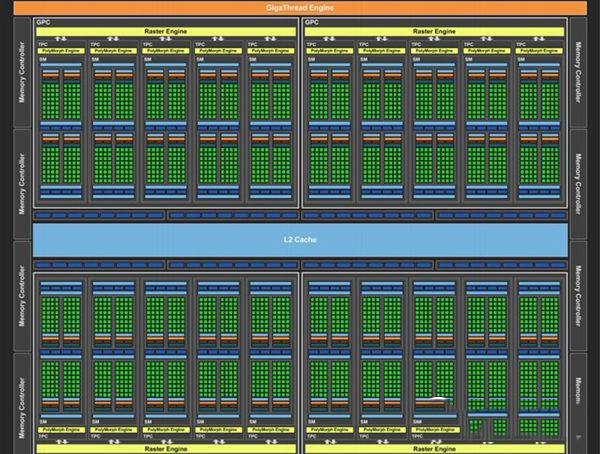This screenshot has height=454, width=600.
Task: Select the topmost Memory Controller on the right edge
Action: tap(578, 72)
